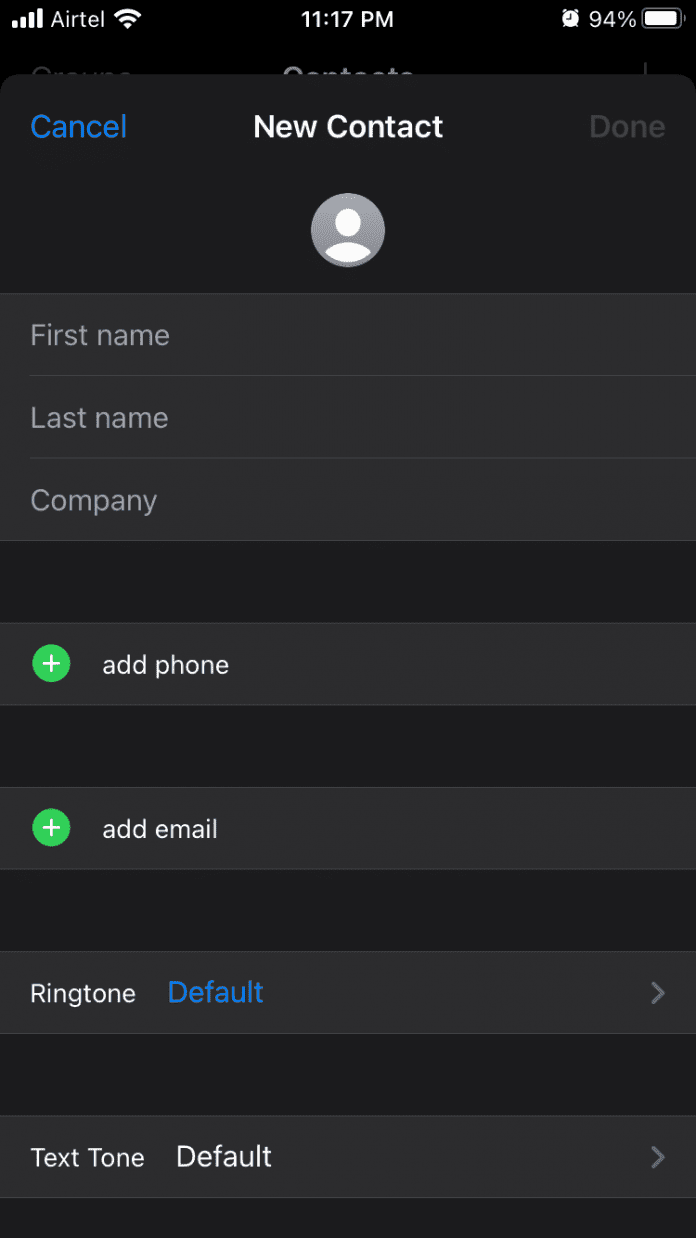
Task: Select the New Contact title
Action: [348, 126]
